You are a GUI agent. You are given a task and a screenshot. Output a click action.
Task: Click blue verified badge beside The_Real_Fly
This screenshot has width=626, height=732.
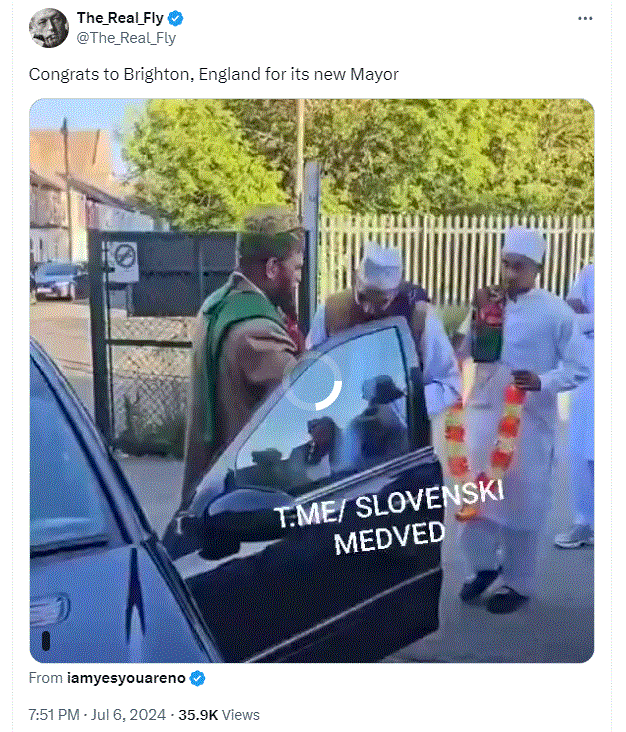pos(176,19)
